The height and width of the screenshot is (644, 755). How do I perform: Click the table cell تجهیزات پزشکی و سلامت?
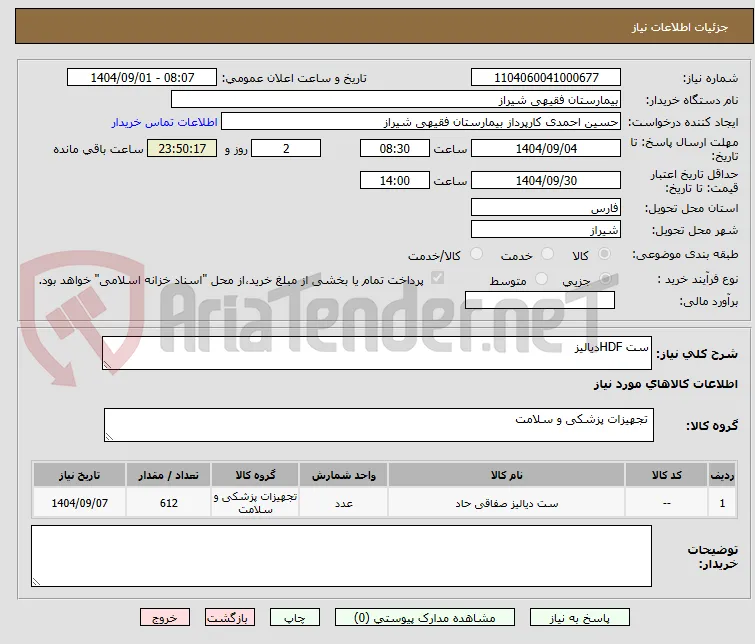click(255, 503)
